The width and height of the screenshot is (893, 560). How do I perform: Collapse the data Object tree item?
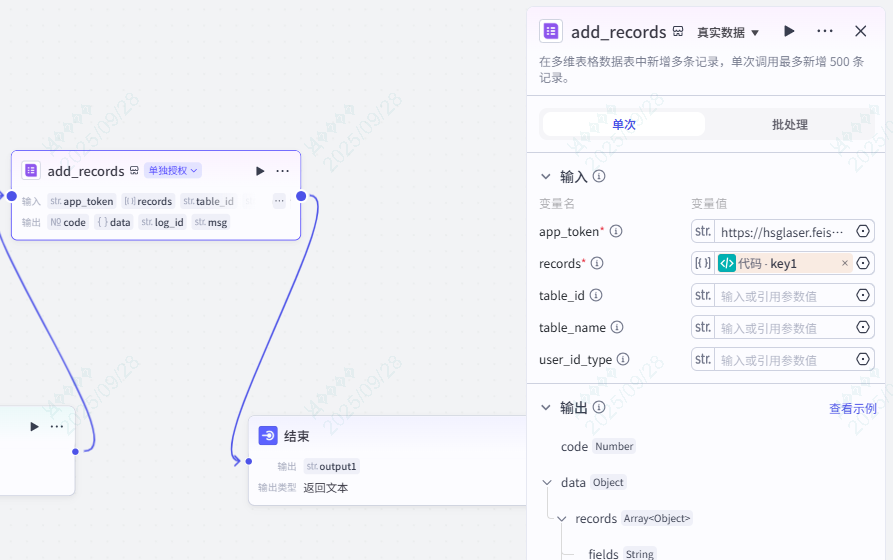(547, 483)
